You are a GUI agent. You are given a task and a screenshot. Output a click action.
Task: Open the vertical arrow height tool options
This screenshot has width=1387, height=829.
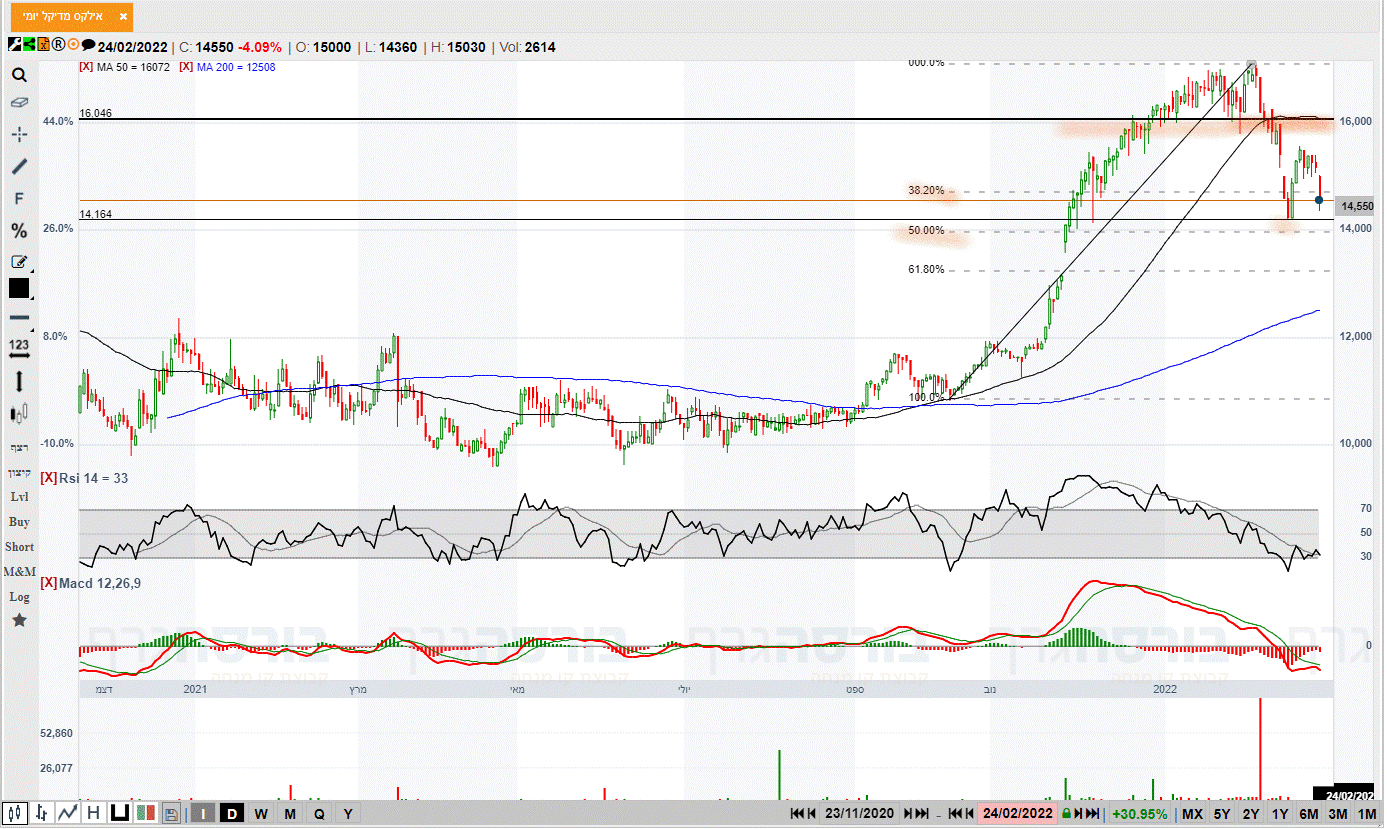19,380
